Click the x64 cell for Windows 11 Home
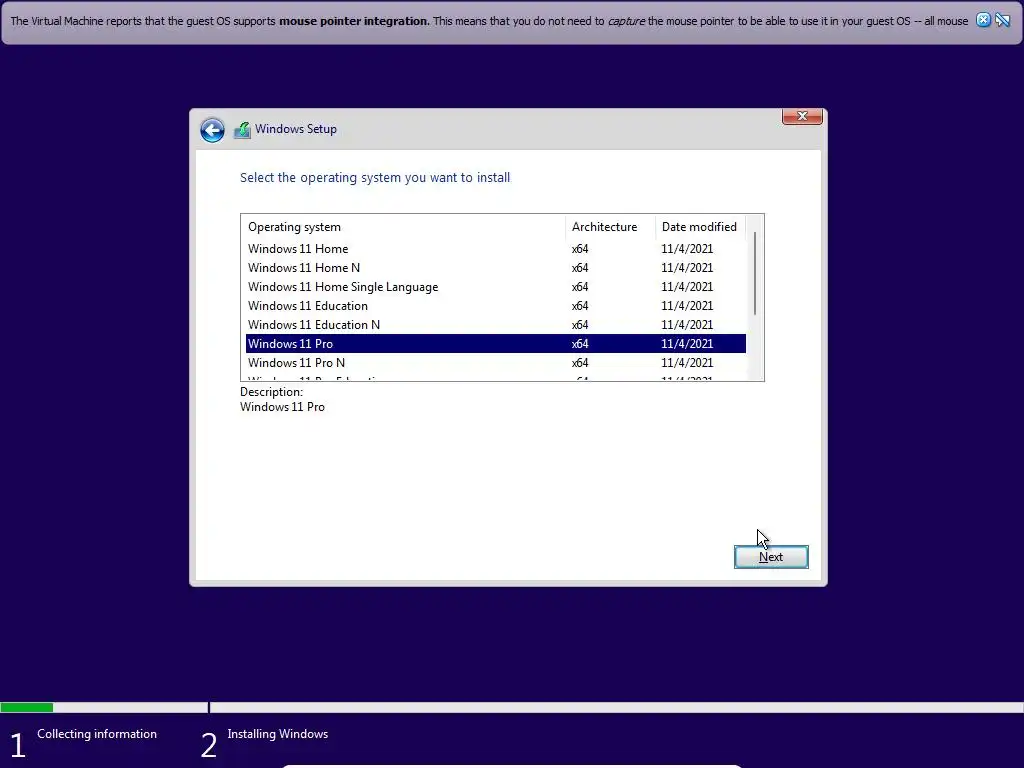This screenshot has width=1024, height=768. [x=580, y=249]
